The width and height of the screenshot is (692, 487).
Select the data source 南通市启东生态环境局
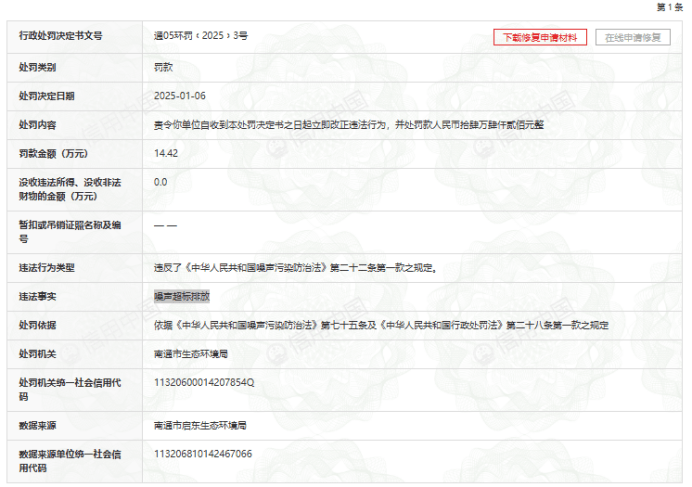click(x=200, y=425)
